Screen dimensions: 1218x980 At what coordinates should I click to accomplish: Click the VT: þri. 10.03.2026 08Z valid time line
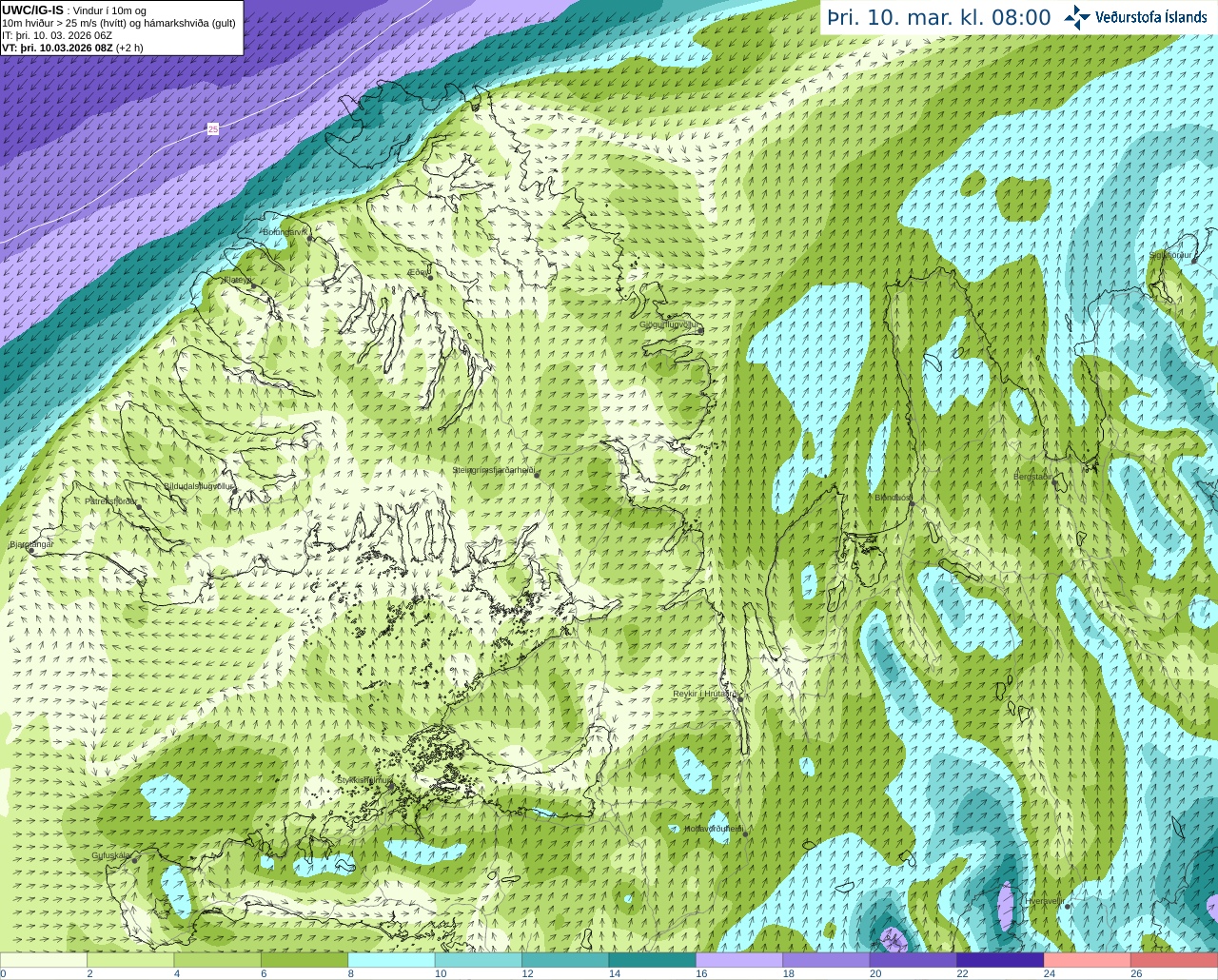click(x=72, y=48)
